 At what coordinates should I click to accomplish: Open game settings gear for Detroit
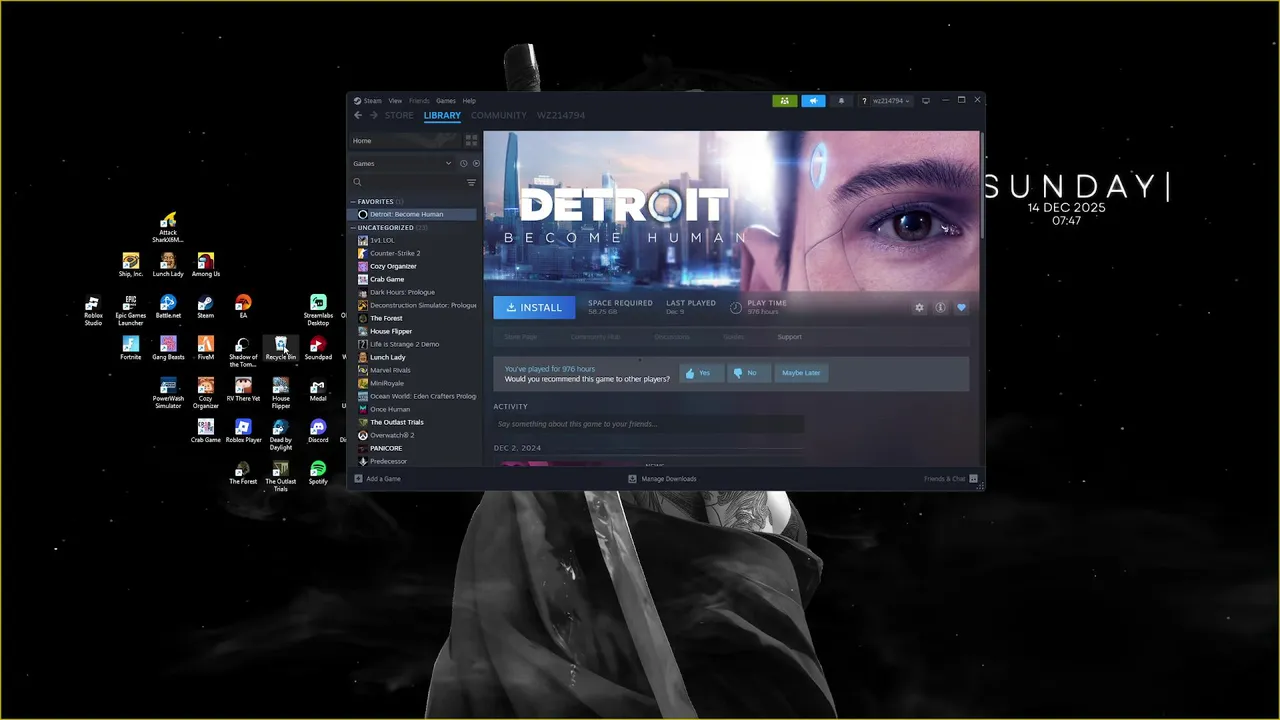click(x=919, y=307)
